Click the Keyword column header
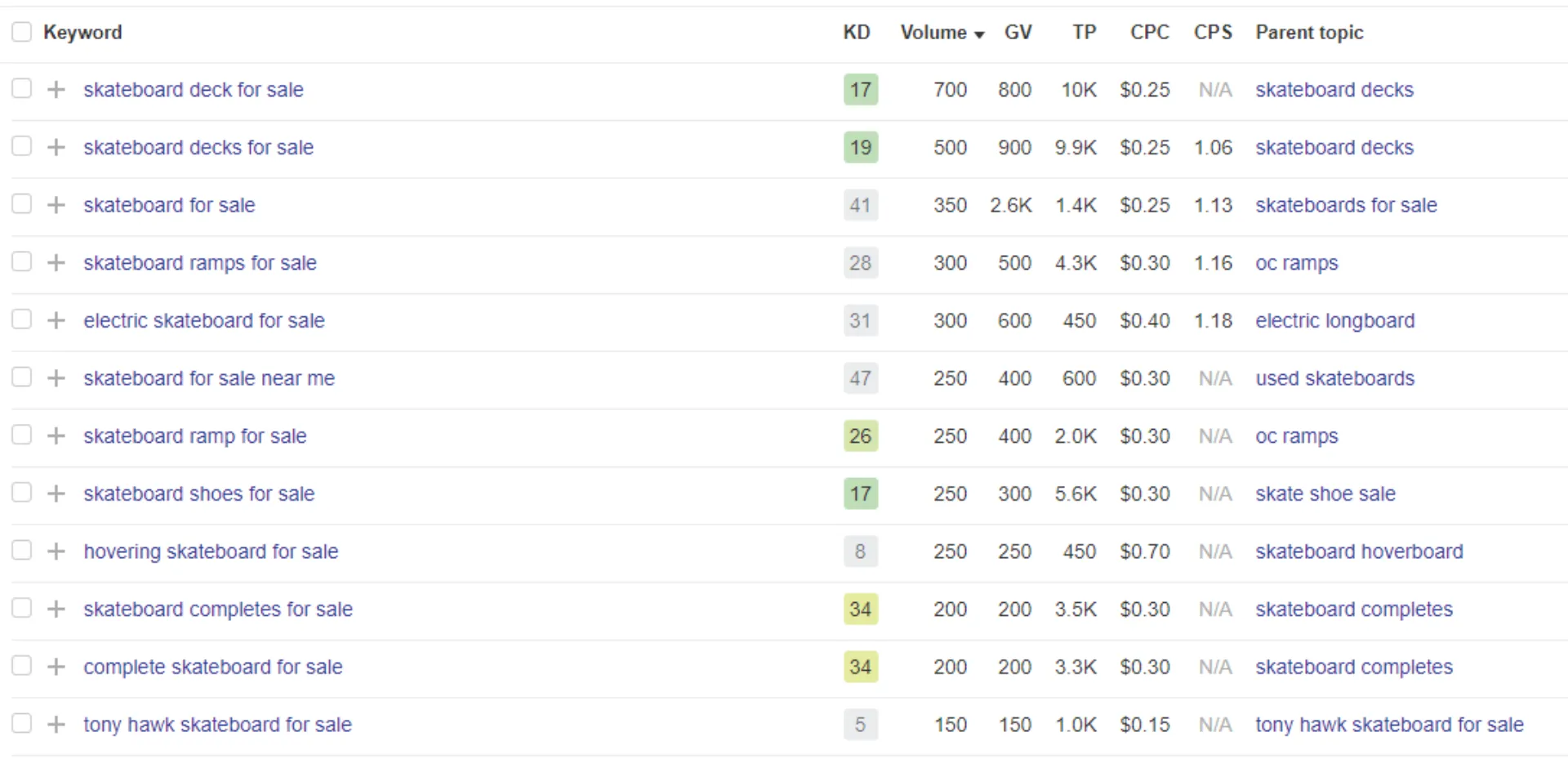1568x759 pixels. (x=82, y=33)
